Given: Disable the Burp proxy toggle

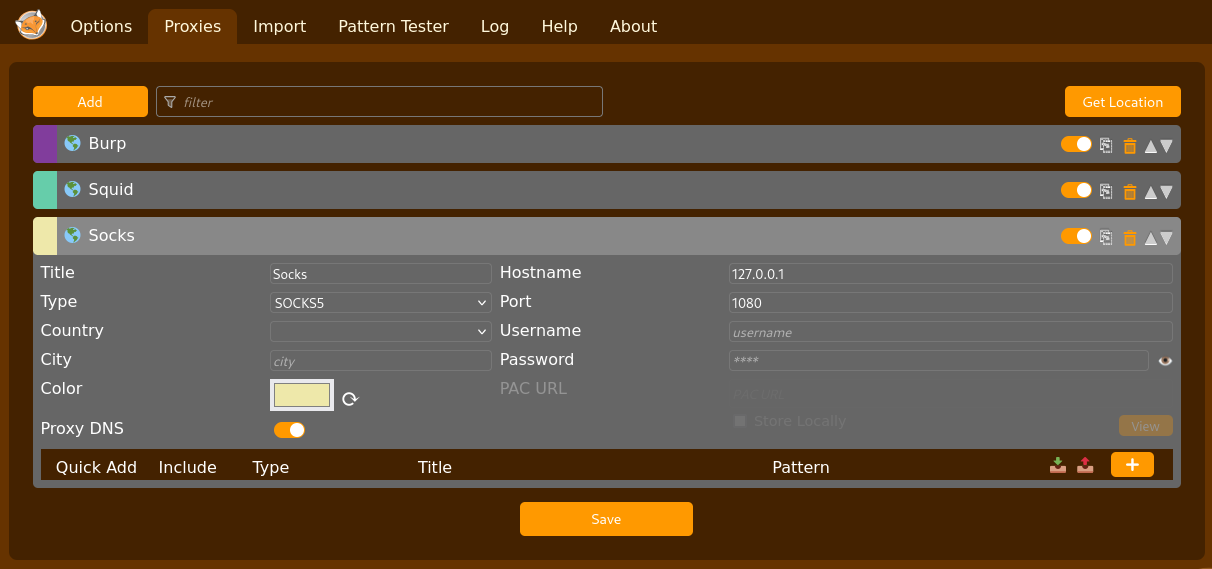Looking at the screenshot, I should pos(1077,144).
